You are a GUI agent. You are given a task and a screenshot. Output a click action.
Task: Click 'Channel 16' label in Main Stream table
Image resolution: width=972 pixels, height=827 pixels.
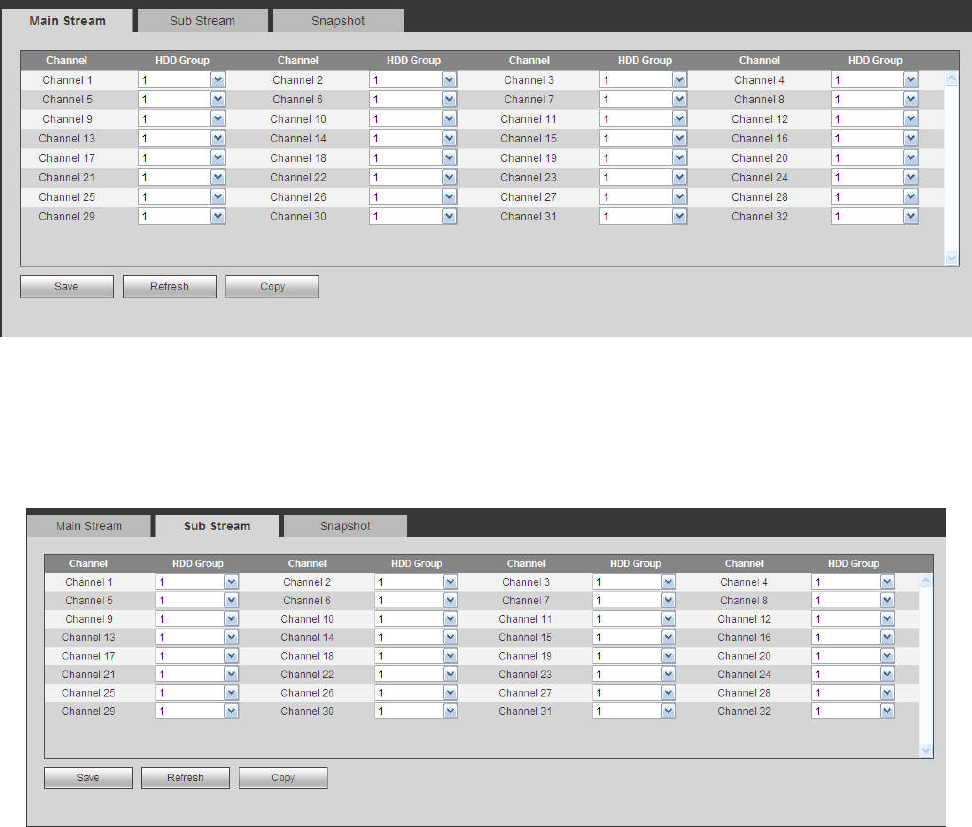click(x=759, y=138)
